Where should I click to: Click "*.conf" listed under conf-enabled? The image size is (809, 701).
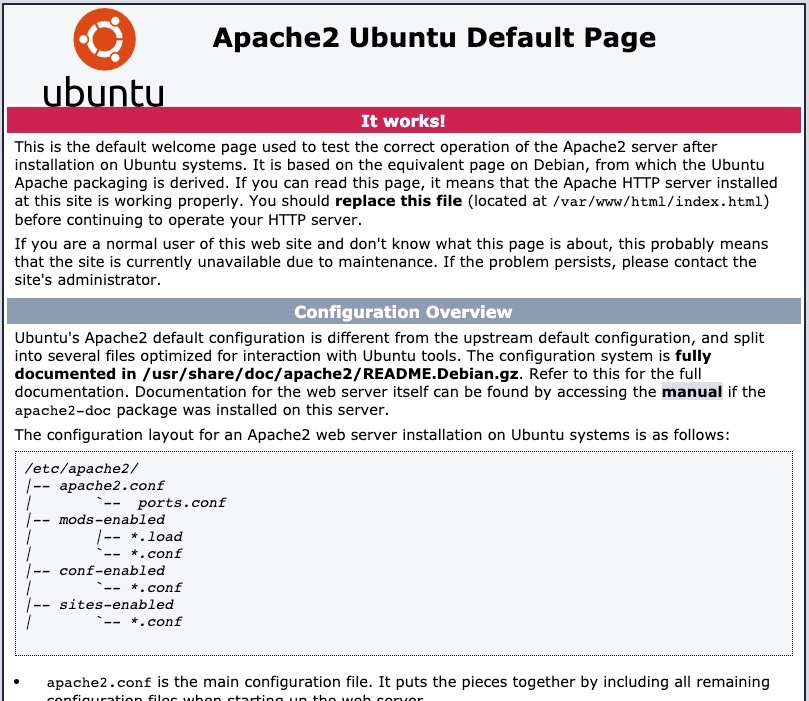(156, 588)
